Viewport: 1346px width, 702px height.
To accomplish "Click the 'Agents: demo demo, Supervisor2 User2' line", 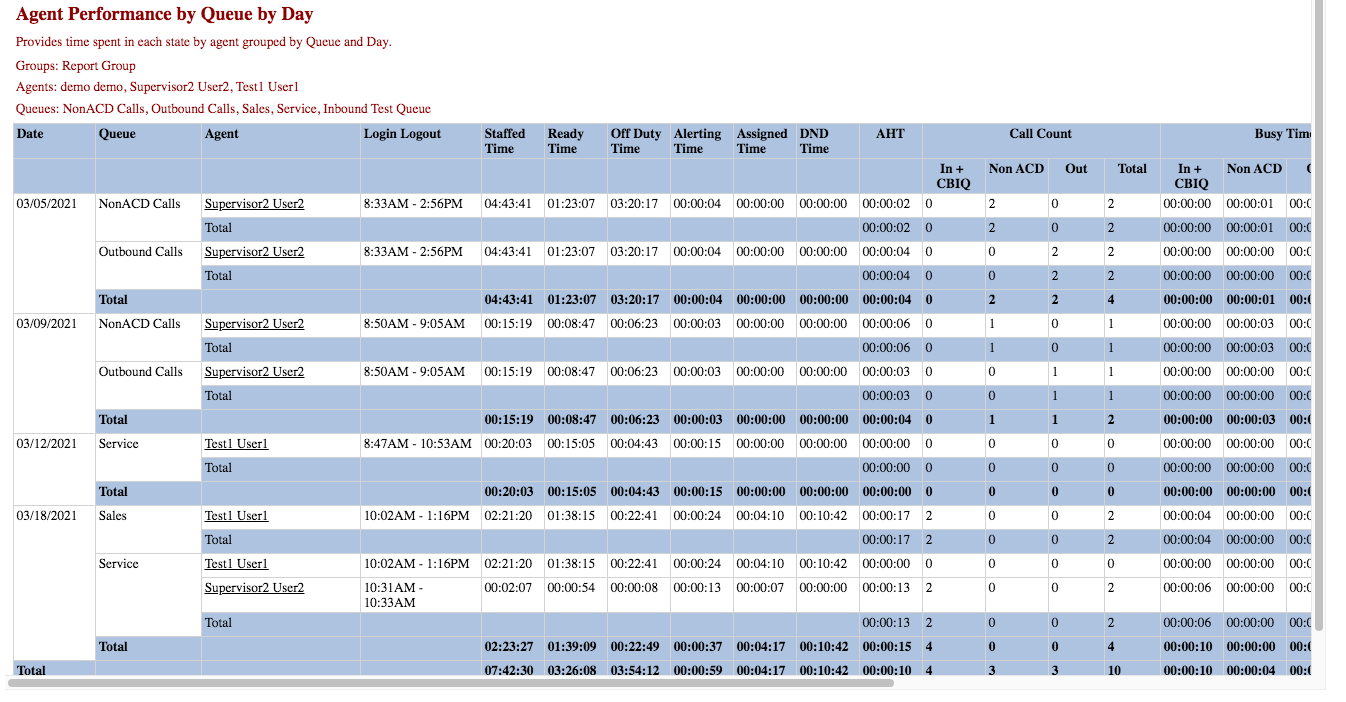I will 157,87.
